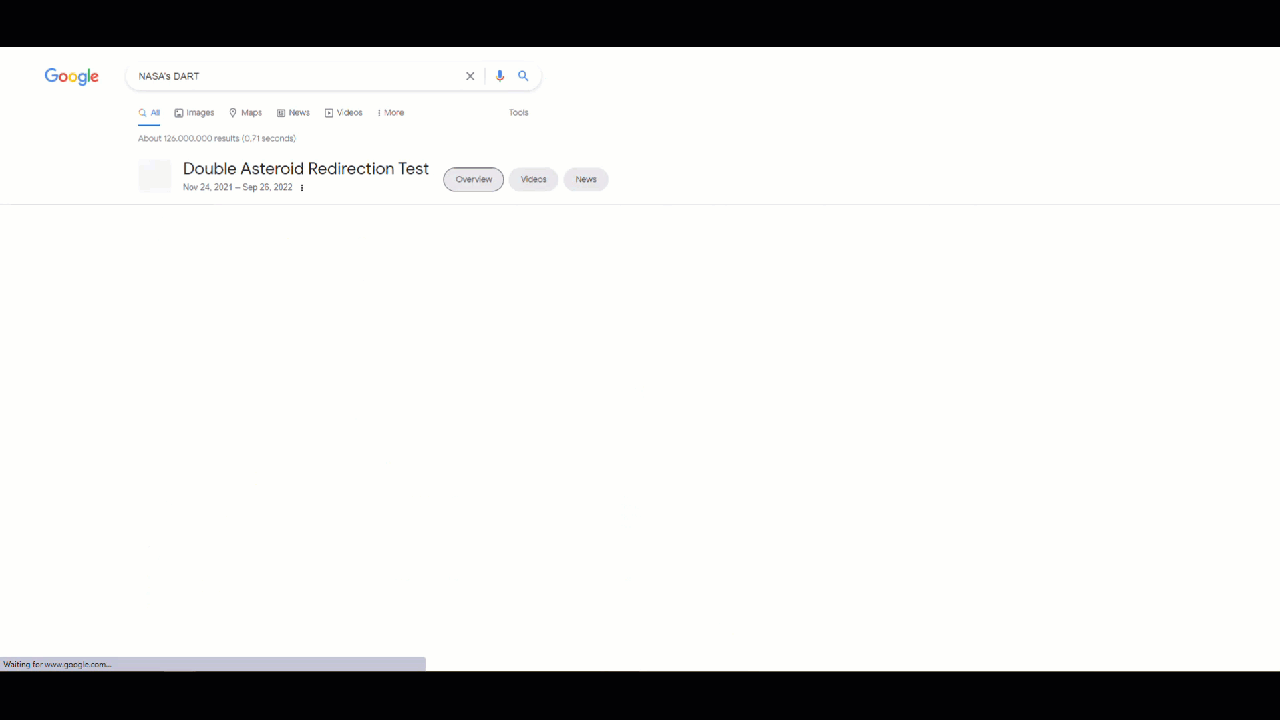The width and height of the screenshot is (1280, 720).
Task: Open the three-dot menu beside the date range
Action: point(302,188)
